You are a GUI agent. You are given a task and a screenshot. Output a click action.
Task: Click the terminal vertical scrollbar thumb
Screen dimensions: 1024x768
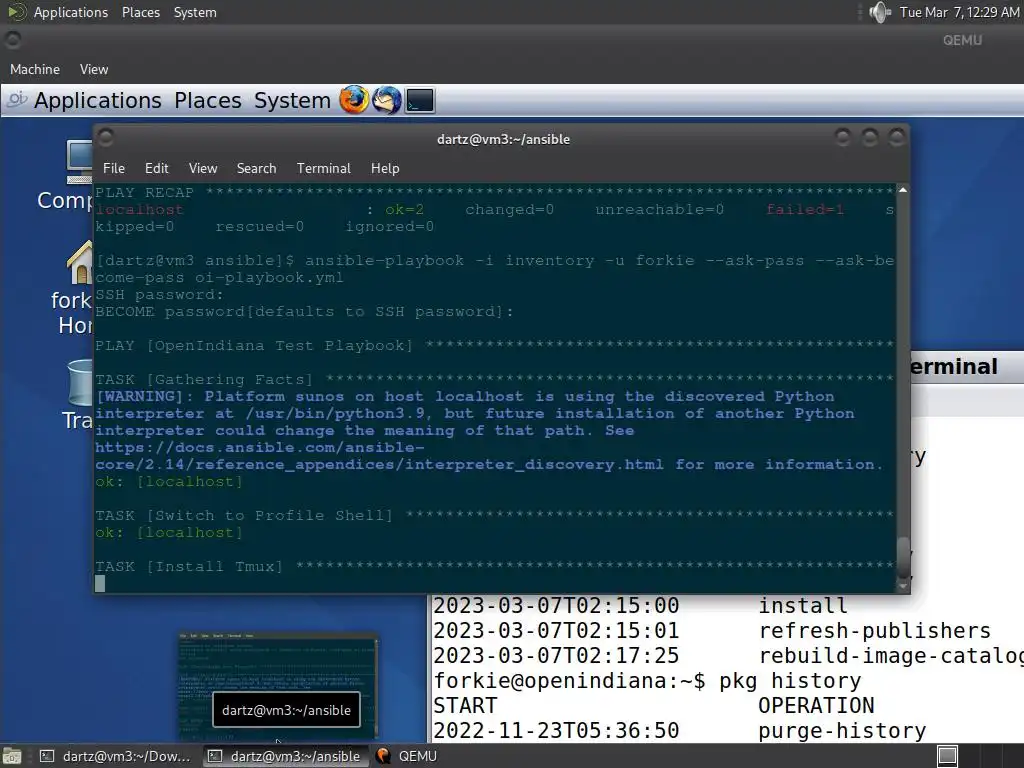tap(903, 556)
